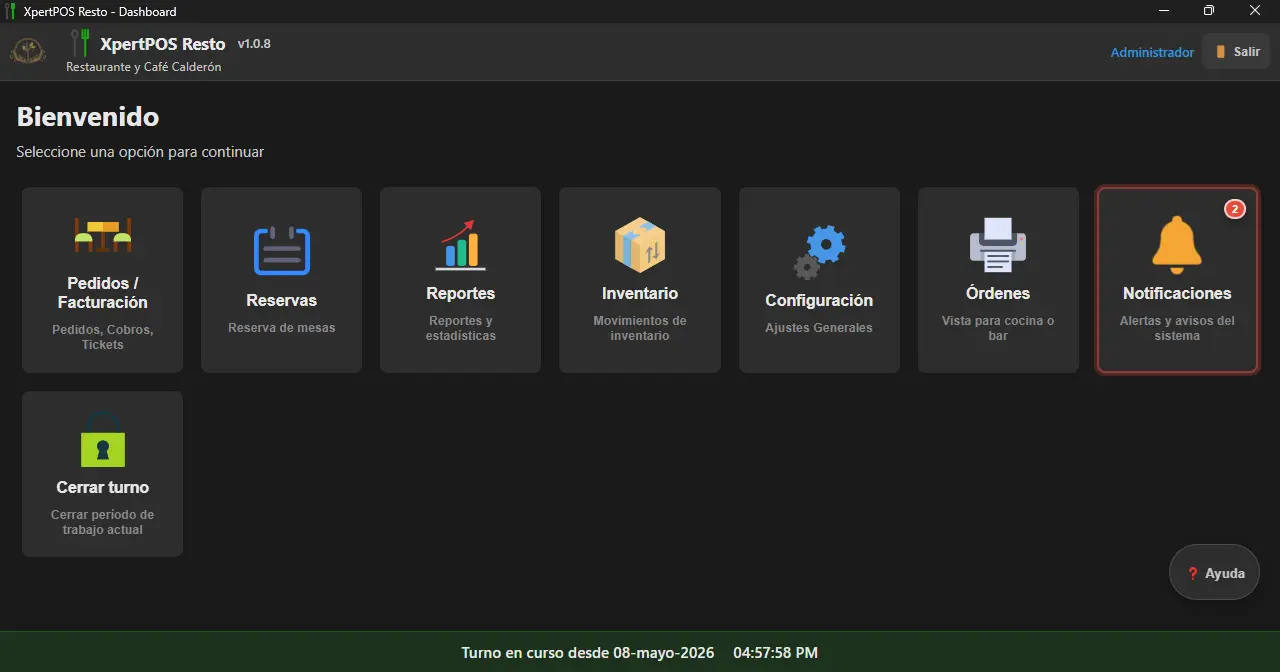Open the Ayuda help label

coord(1225,574)
